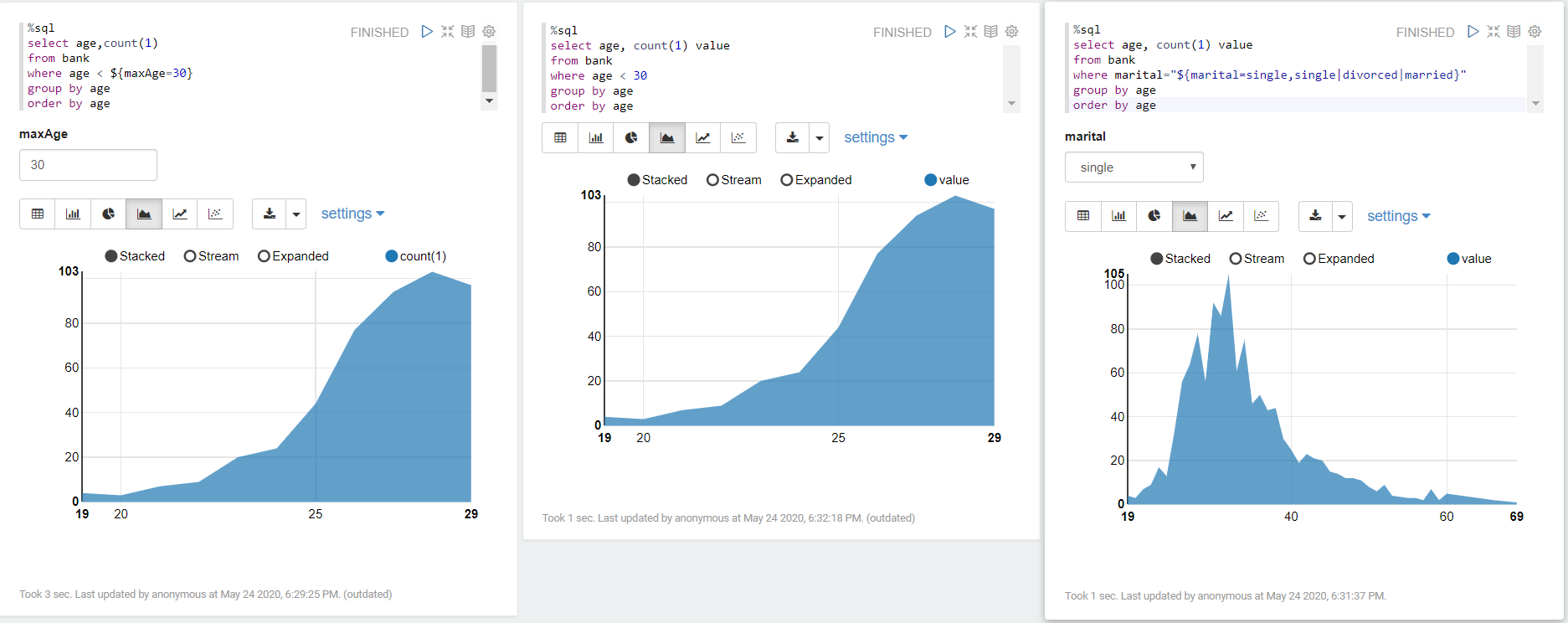1568x623 pixels.
Task: Toggle count(1) series legend
Action: (415, 256)
